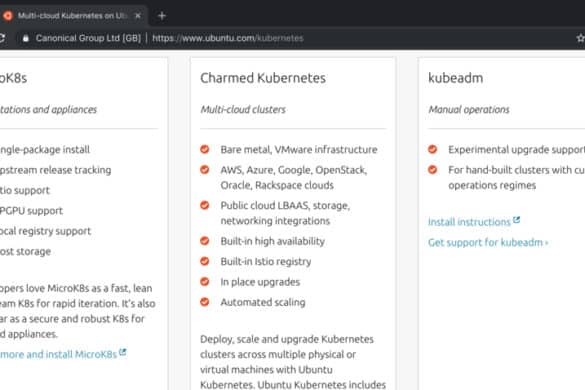The height and width of the screenshot is (390, 585).
Task: Click the Canonical Group Ltd certificate label
Action: [x=88, y=38]
